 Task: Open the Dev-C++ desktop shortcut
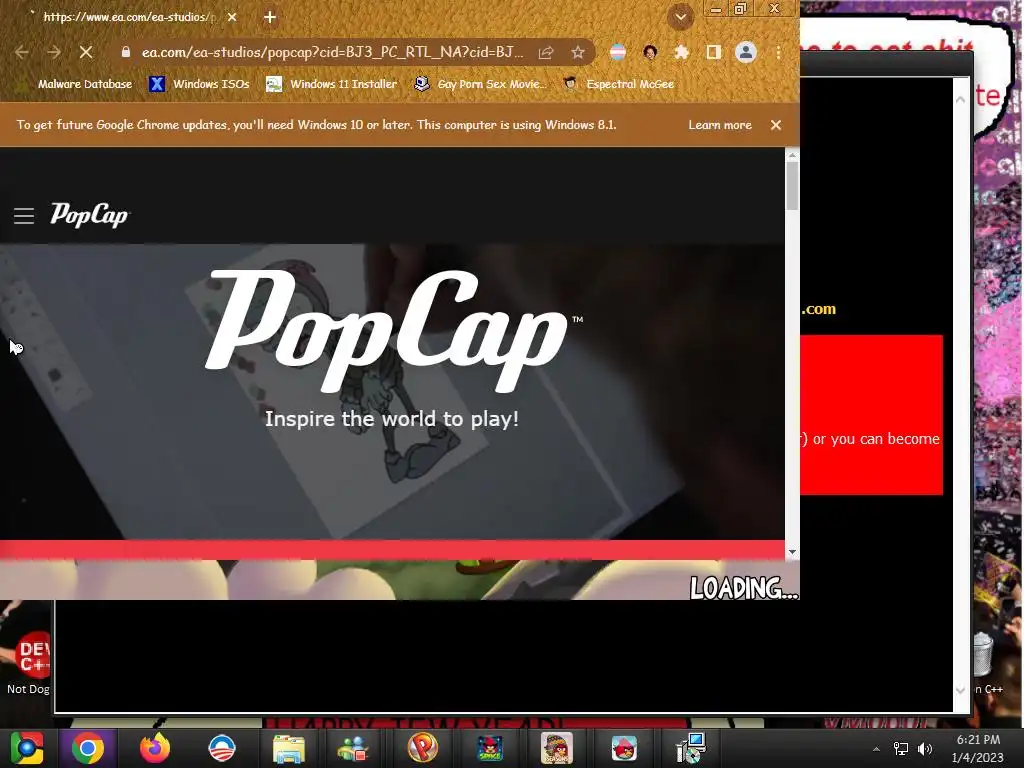pos(31,664)
